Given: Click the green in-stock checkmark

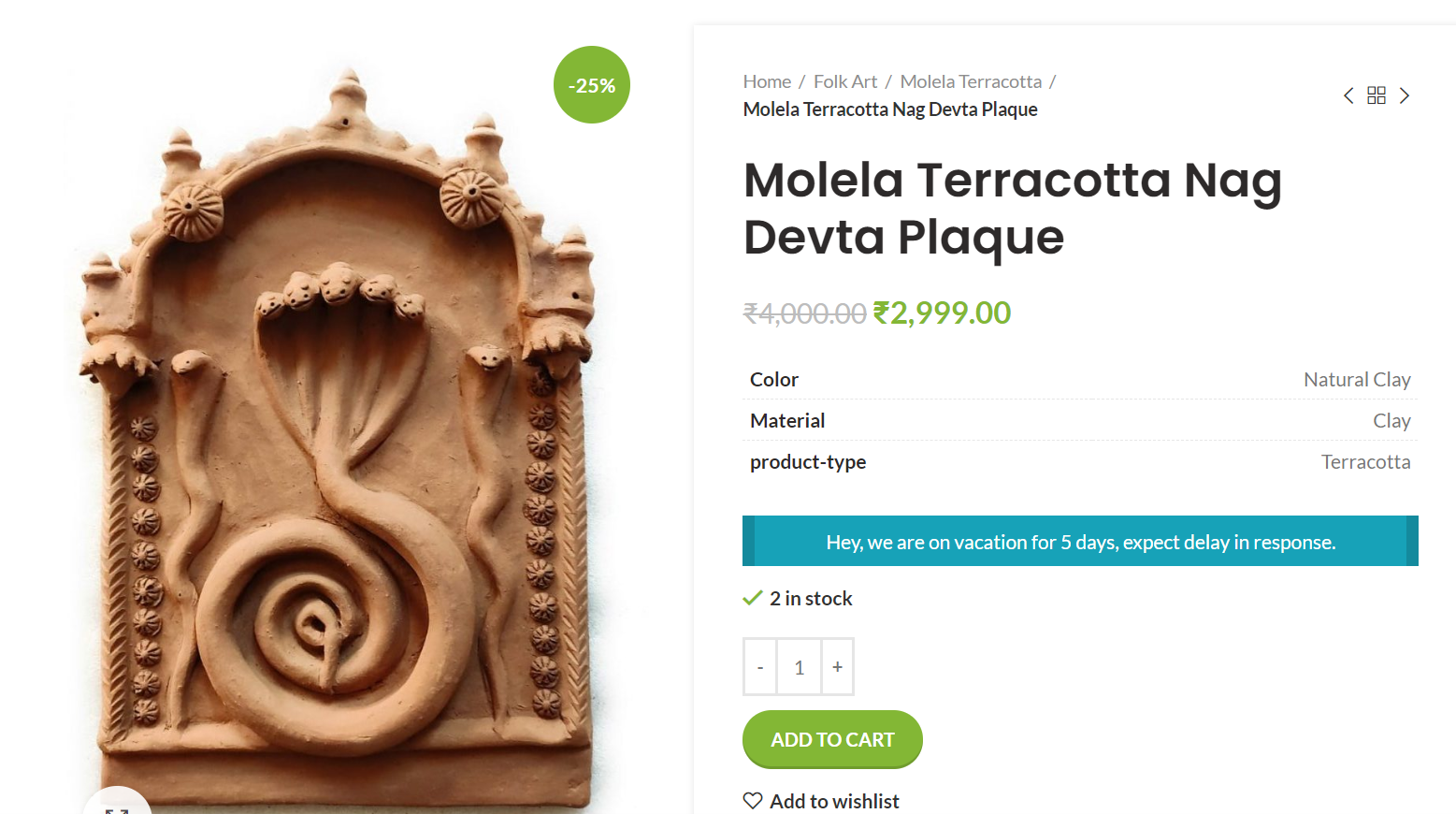Looking at the screenshot, I should point(753,598).
